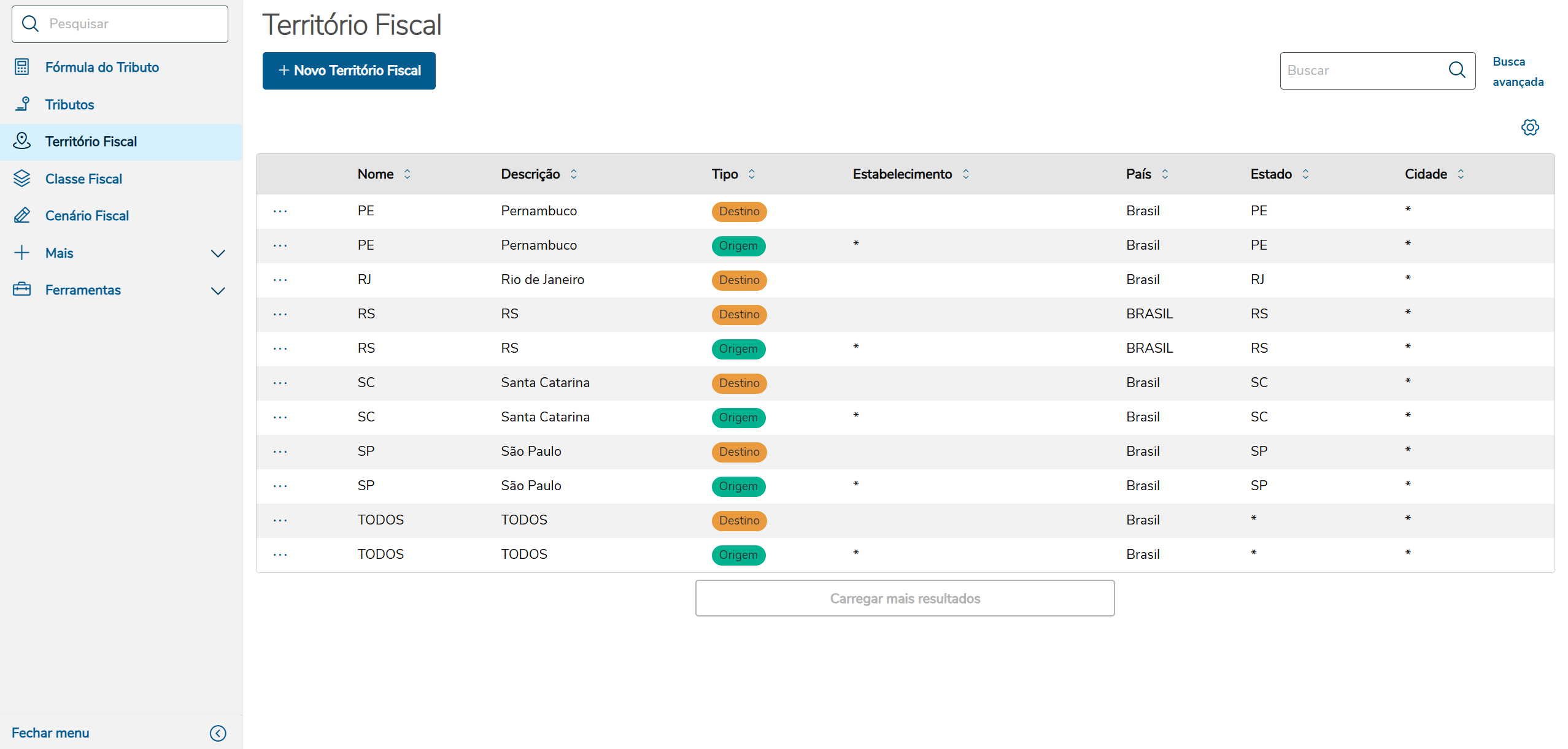Click the magnifier icon in Buscar field
This screenshot has height=749, width=1568.
(1456, 71)
